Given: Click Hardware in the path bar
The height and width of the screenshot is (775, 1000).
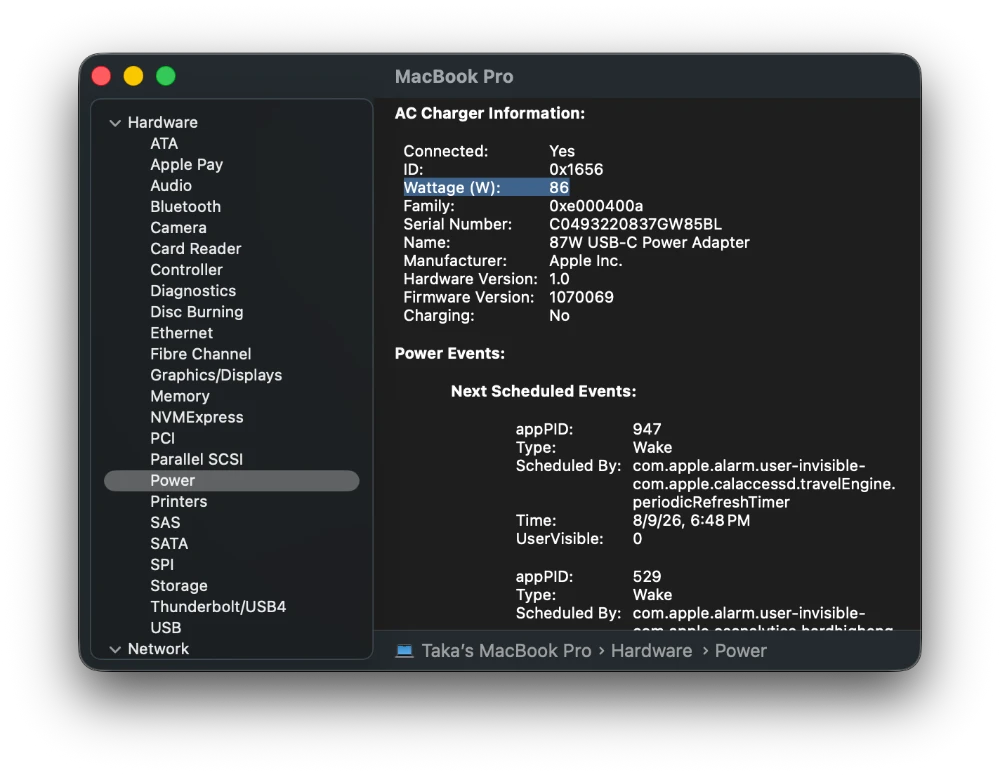Looking at the screenshot, I should coord(651,651).
